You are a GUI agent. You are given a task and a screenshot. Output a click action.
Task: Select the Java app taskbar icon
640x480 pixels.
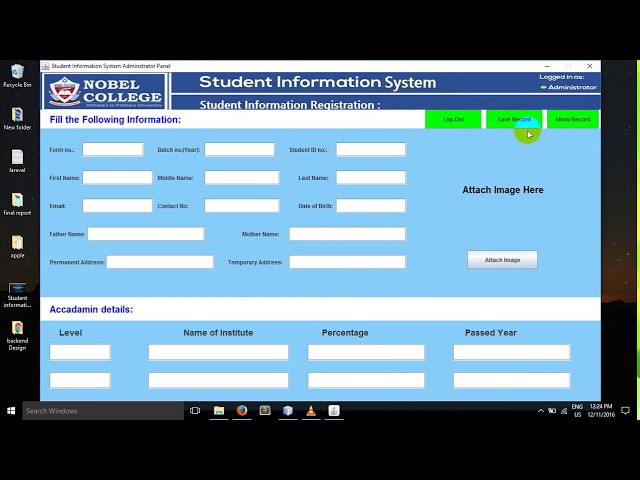click(334, 411)
